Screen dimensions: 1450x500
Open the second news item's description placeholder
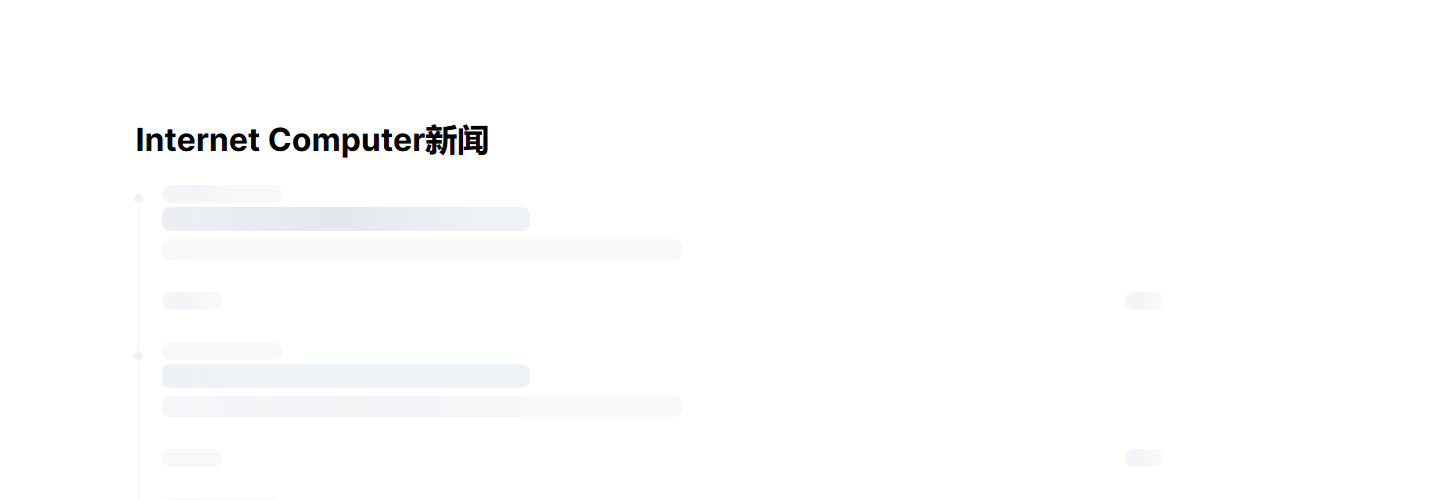tap(422, 406)
